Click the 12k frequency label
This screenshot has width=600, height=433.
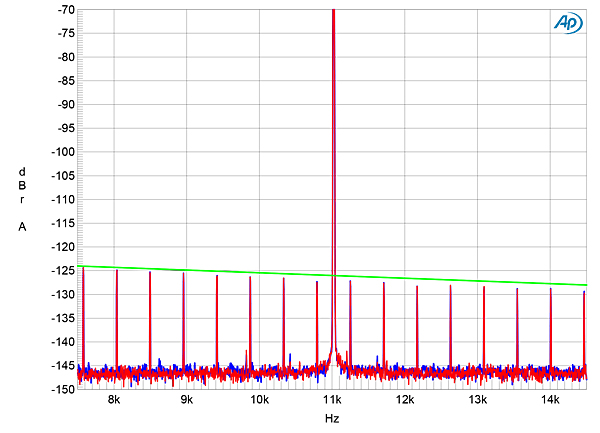pyautogui.click(x=405, y=400)
